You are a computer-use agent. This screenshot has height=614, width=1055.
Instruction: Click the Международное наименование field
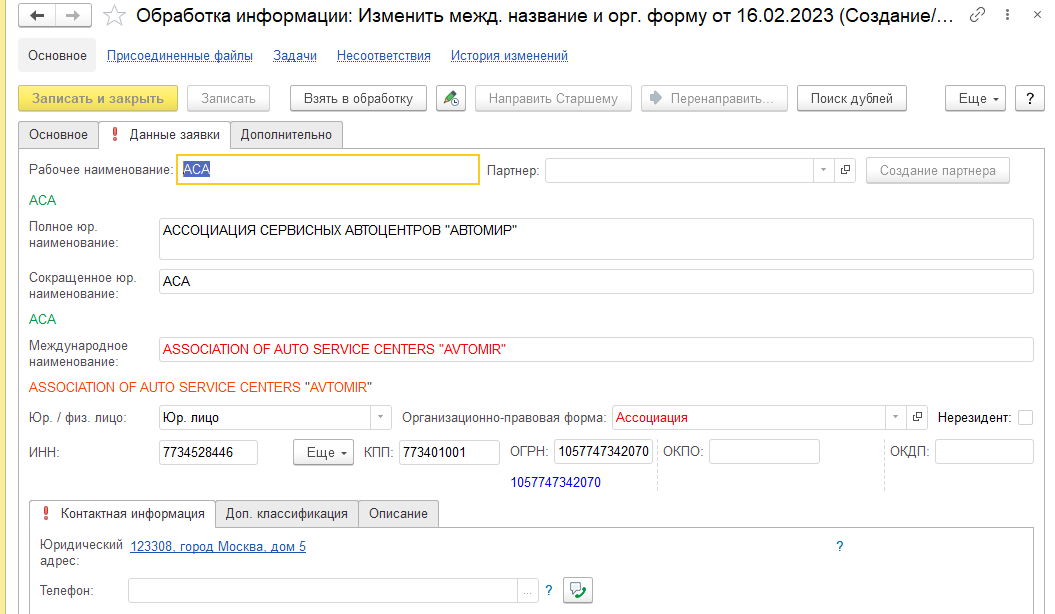[x=596, y=349]
